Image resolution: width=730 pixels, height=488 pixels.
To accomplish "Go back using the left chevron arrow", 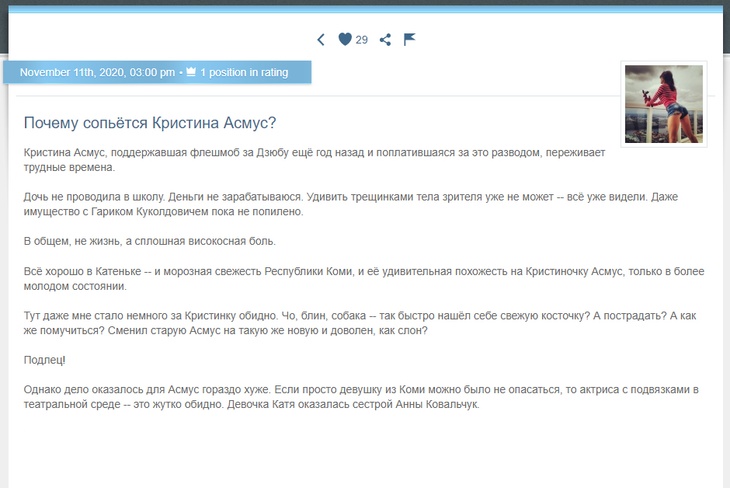I will tap(321, 40).
